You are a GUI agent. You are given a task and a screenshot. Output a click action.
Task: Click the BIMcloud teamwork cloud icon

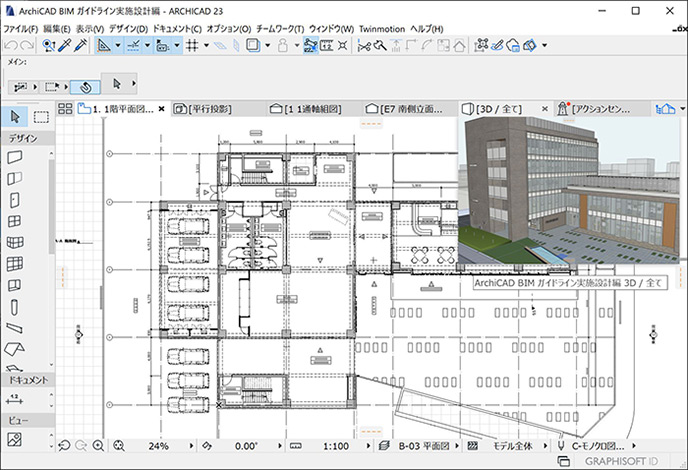click(512, 45)
